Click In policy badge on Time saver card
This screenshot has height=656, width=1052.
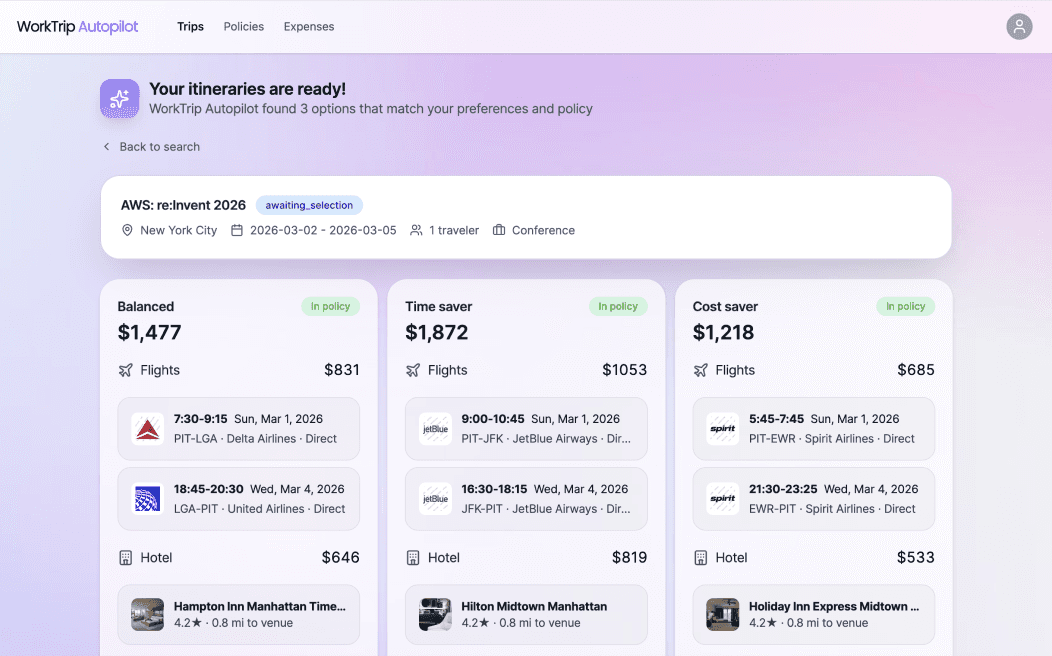click(618, 307)
